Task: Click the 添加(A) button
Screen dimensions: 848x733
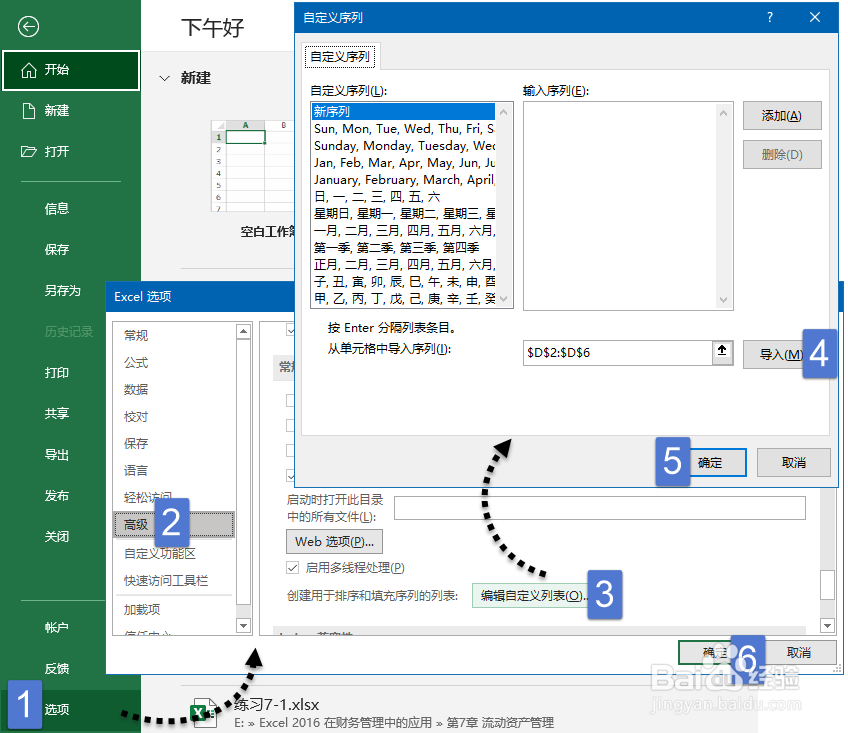Action: coord(782,116)
